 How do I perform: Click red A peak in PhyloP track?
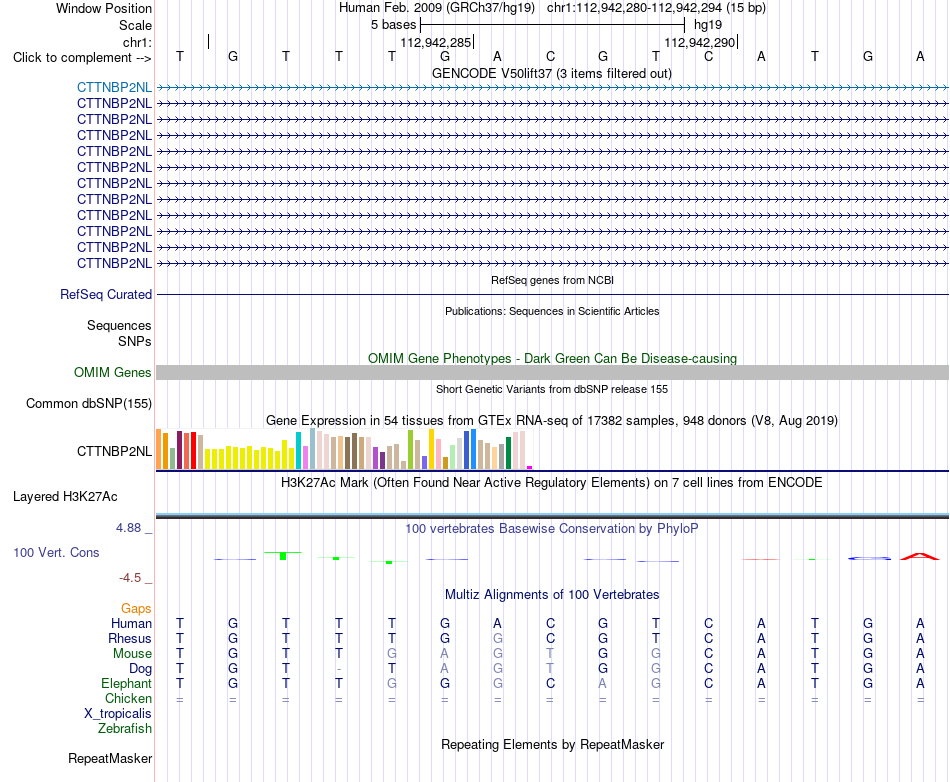click(x=919, y=556)
